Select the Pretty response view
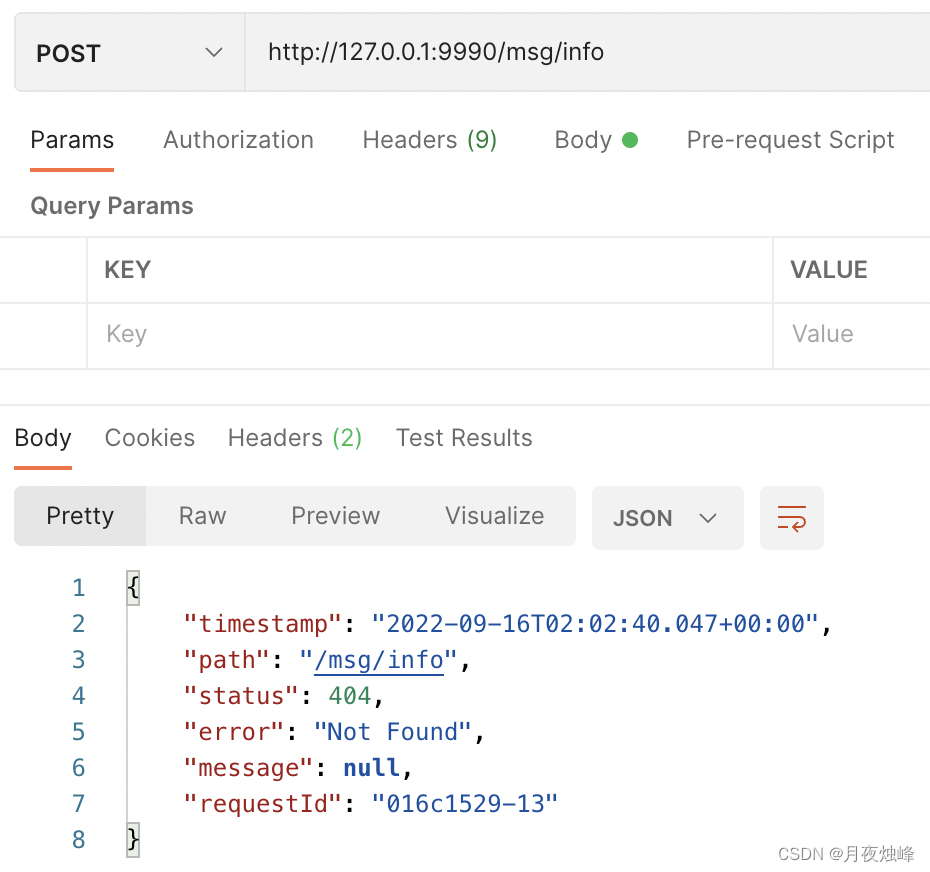Viewport: 930px width, 872px height. (80, 516)
